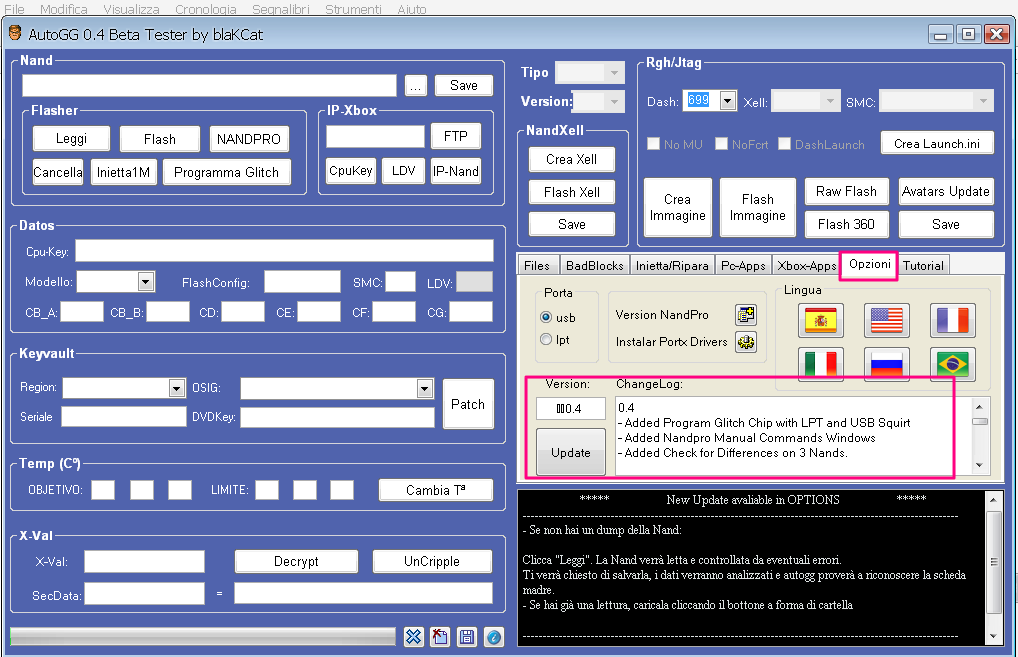Click the Leggi button
Screen dimensions: 1018x657
pyautogui.click(x=71, y=138)
